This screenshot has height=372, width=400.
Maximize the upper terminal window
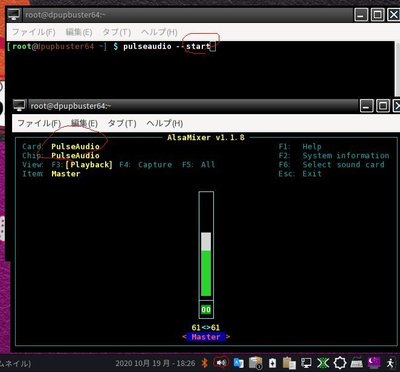[x=377, y=15]
